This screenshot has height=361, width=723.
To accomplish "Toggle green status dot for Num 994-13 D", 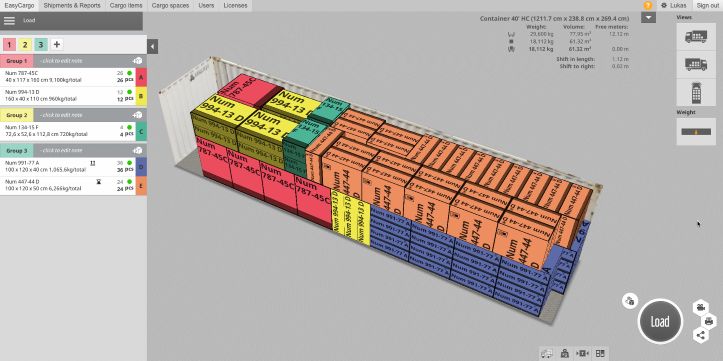I will 130,92.
